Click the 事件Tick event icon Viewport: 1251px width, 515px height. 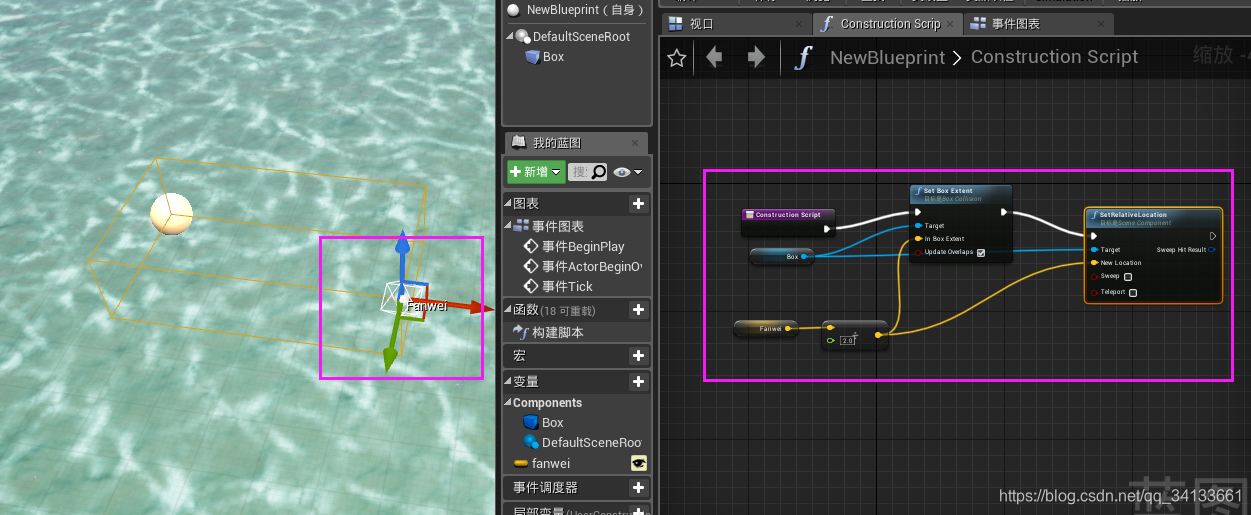532,286
